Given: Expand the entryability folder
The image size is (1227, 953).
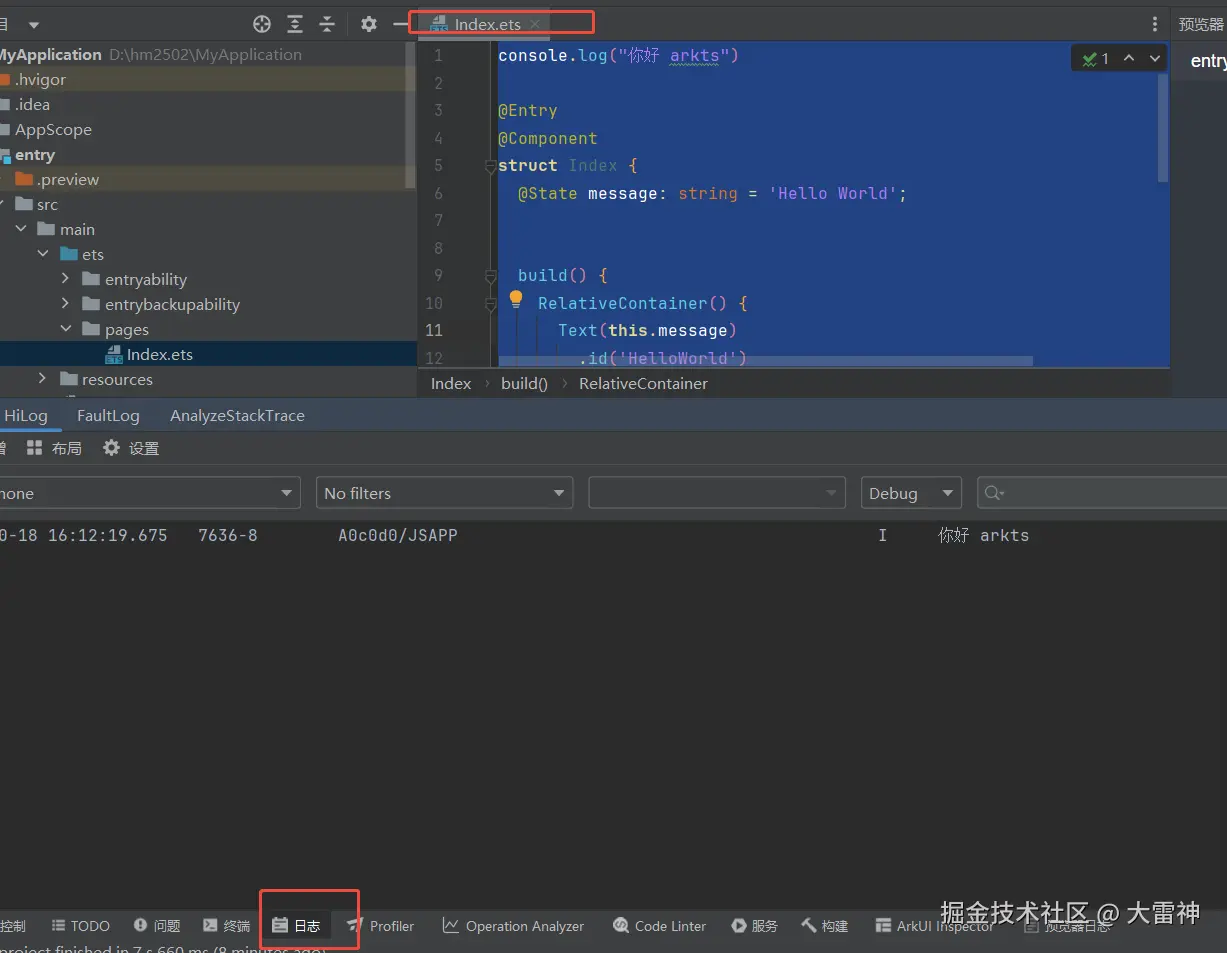Looking at the screenshot, I should click(65, 279).
